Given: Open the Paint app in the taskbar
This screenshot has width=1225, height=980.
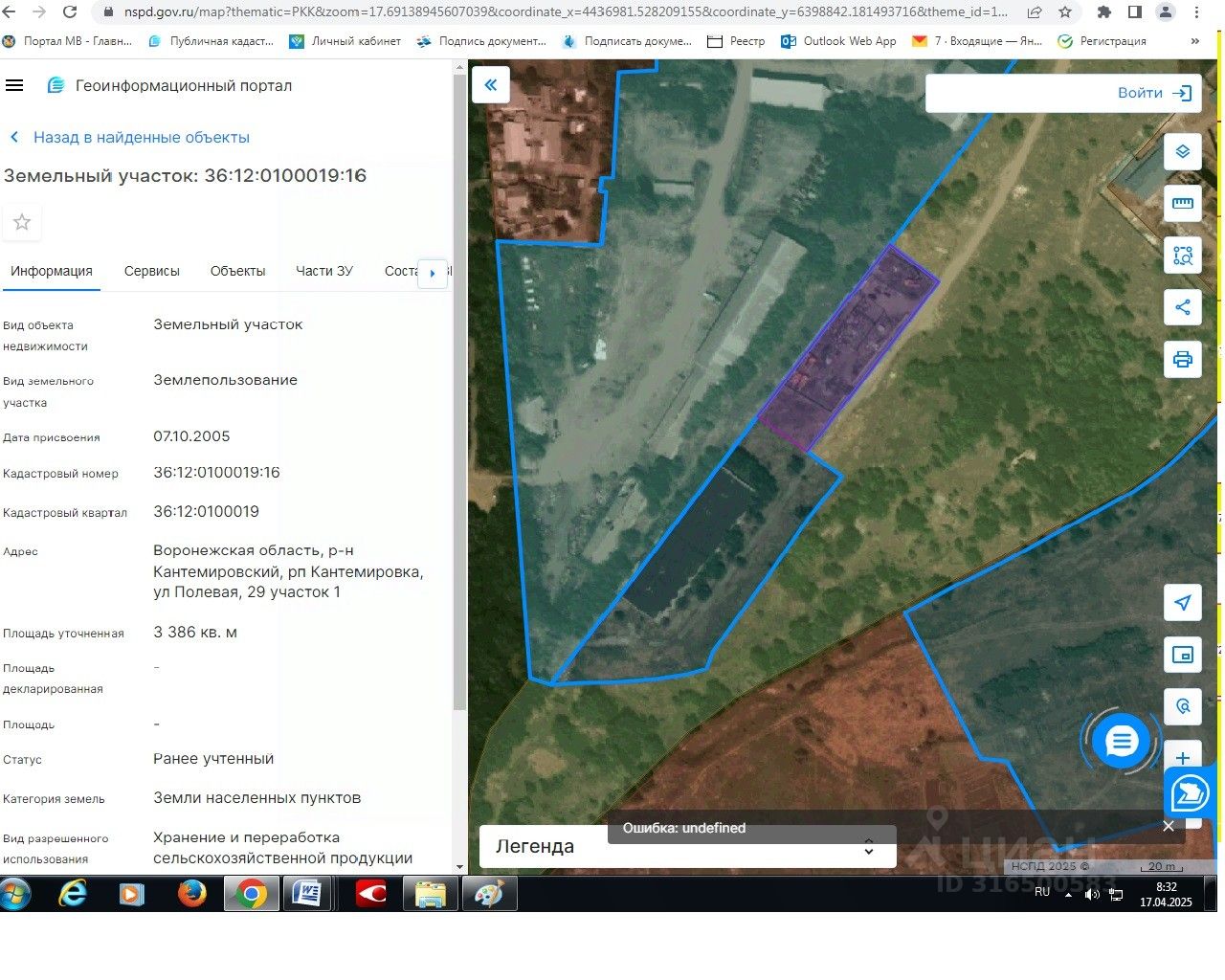Looking at the screenshot, I should click(489, 894).
